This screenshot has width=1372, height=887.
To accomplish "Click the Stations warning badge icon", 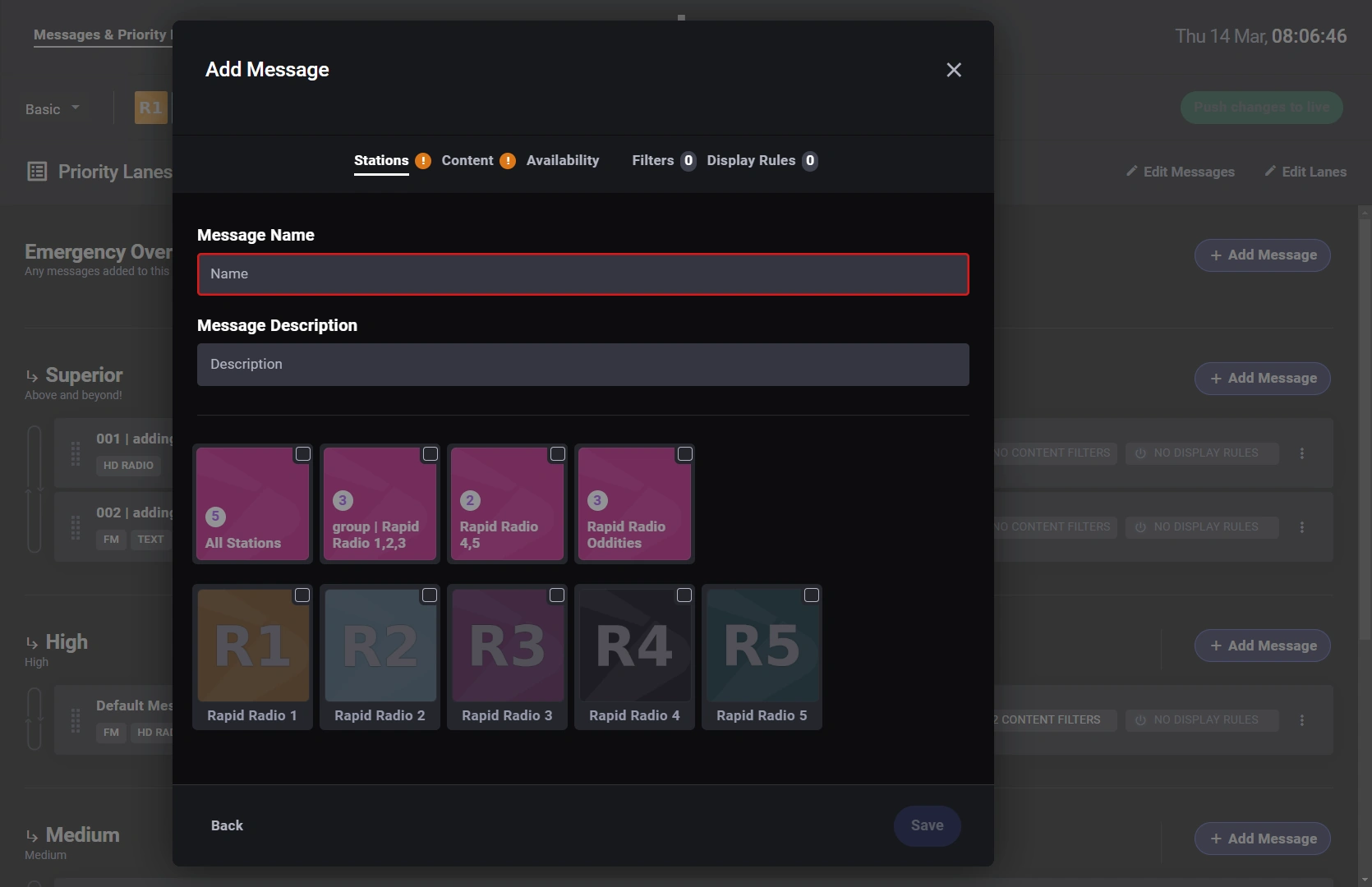I will pyautogui.click(x=423, y=161).
